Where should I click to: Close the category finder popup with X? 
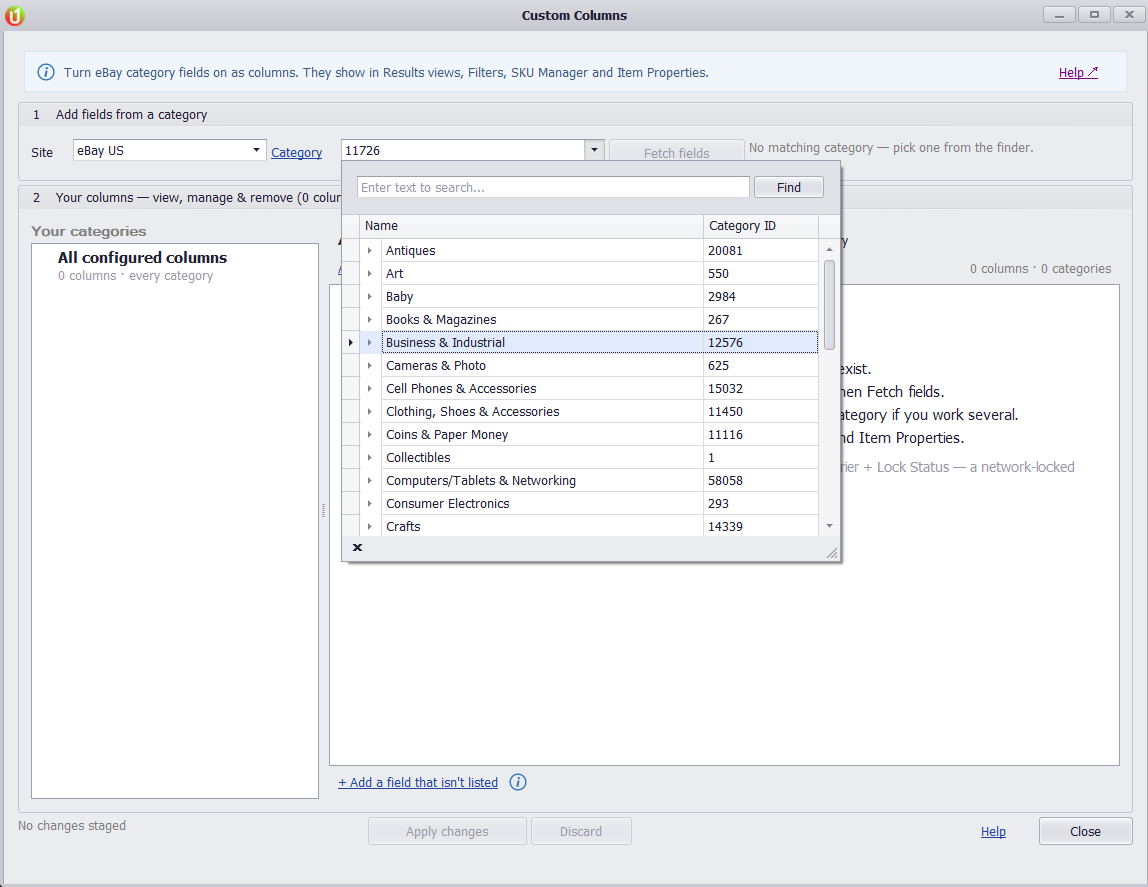click(x=357, y=547)
